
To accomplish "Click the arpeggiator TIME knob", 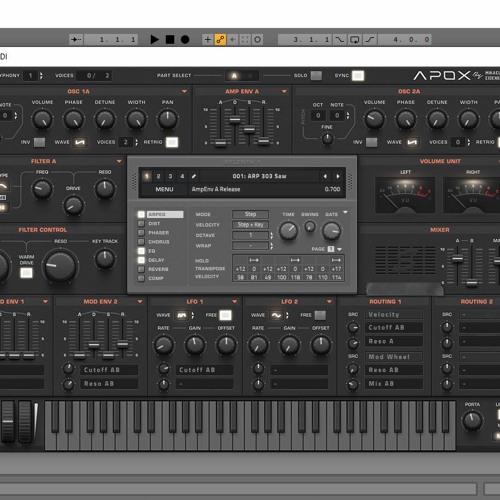I will pyautogui.click(x=288, y=231).
